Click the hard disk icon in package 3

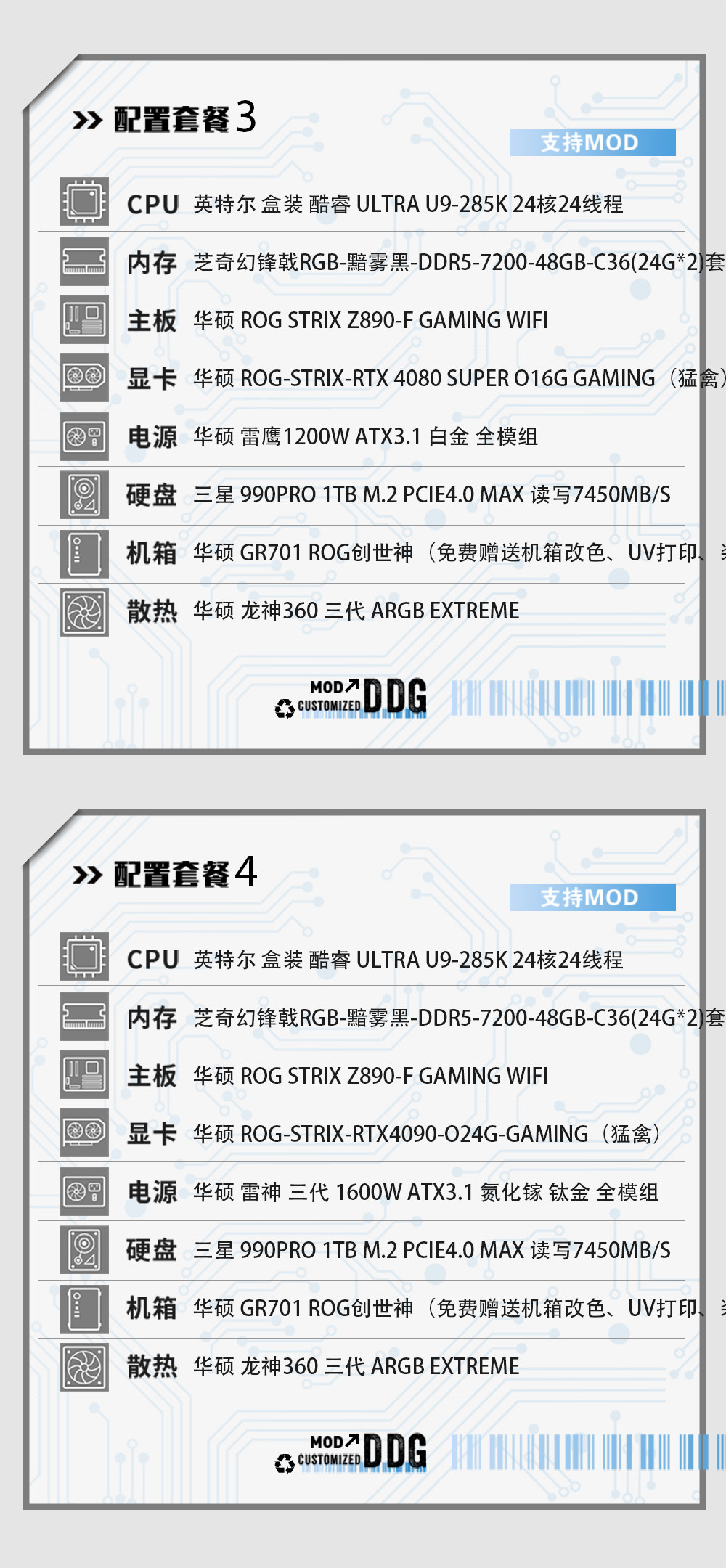[84, 495]
